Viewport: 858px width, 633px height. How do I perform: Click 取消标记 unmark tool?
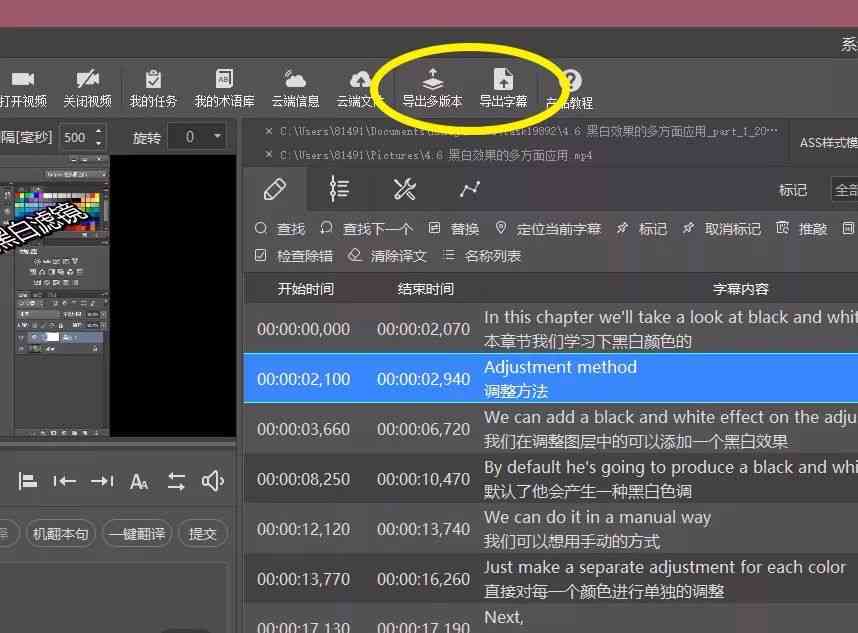point(722,229)
